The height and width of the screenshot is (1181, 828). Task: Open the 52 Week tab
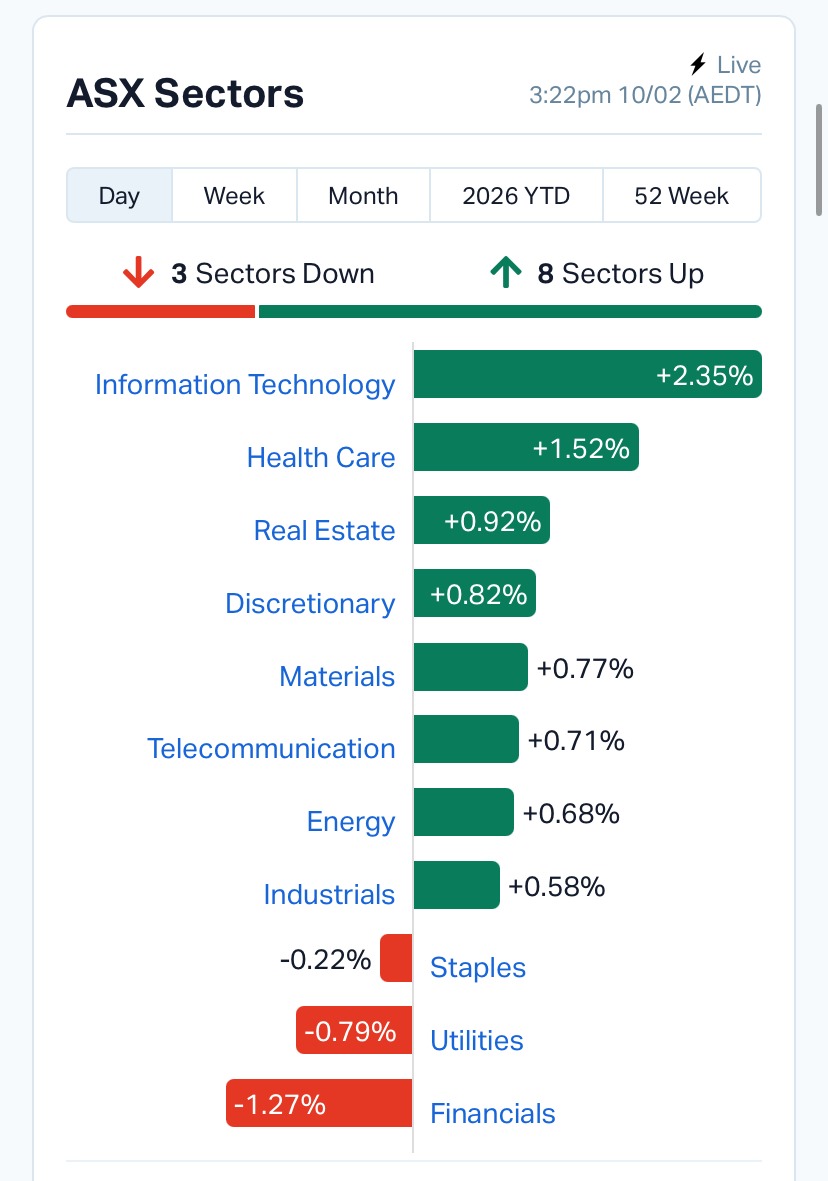point(682,195)
